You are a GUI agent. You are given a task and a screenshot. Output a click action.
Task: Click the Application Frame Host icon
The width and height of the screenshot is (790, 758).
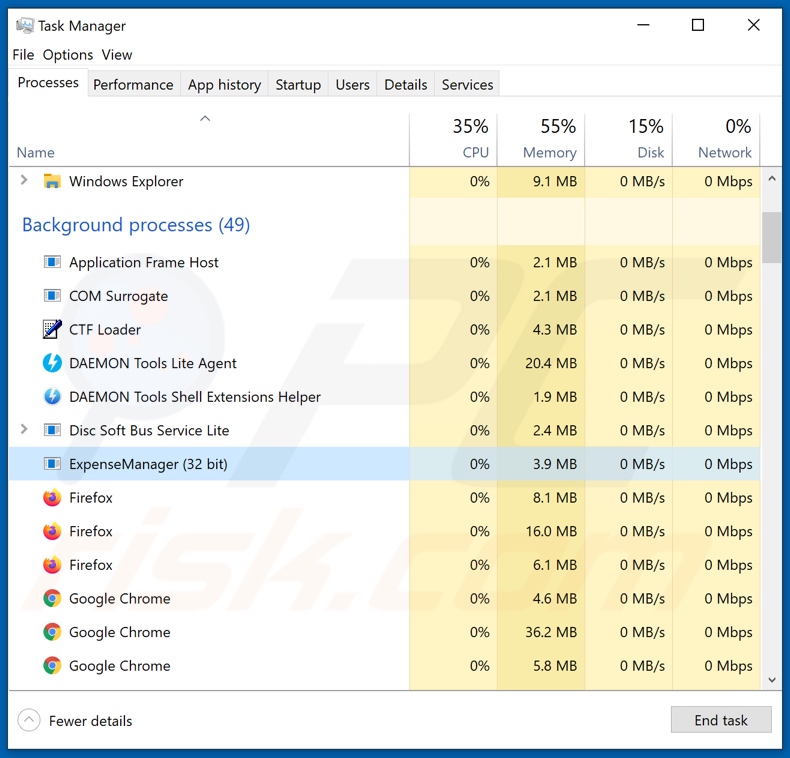52,262
